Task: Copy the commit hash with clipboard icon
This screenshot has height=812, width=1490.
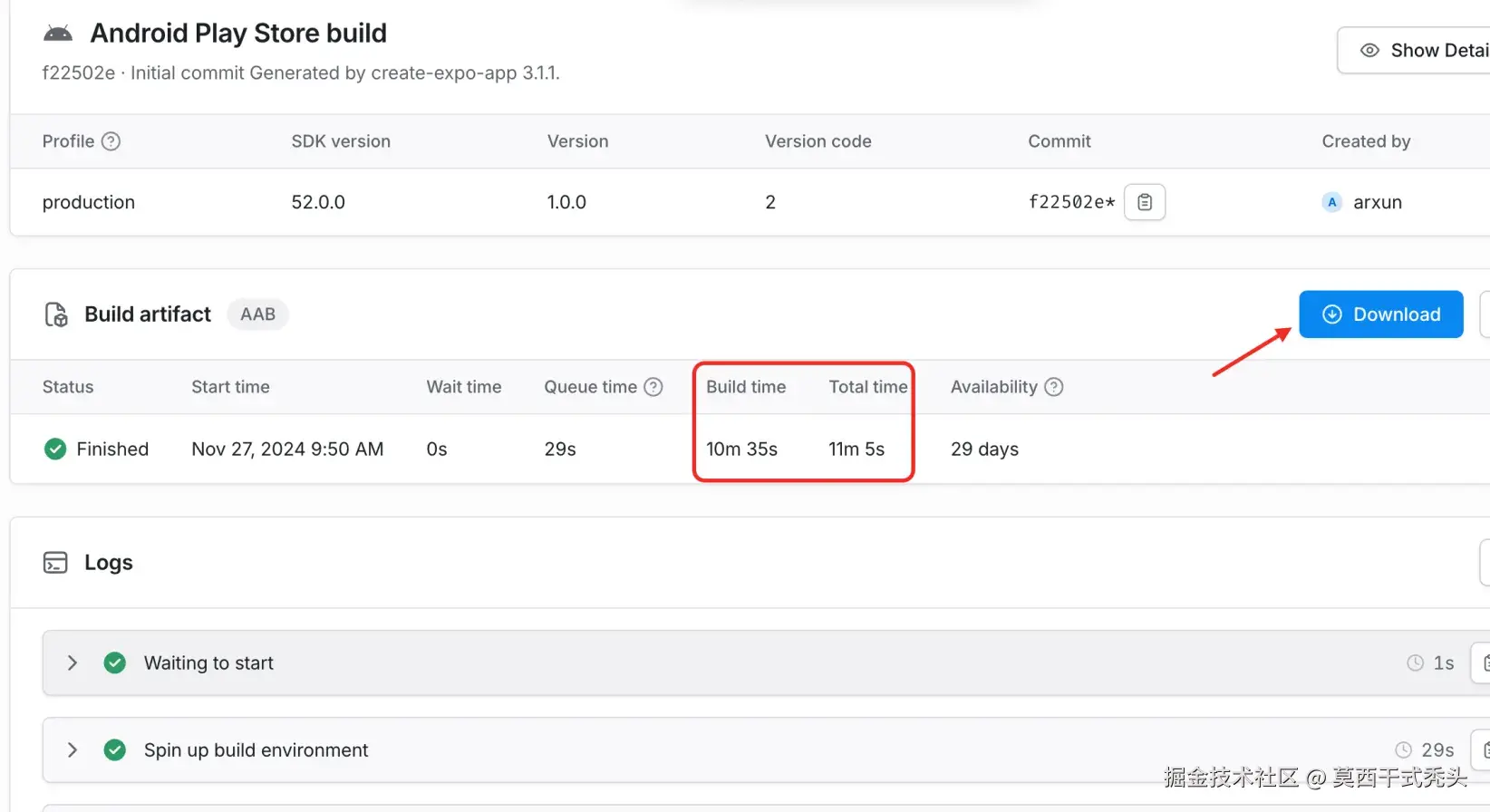Action: [1145, 202]
